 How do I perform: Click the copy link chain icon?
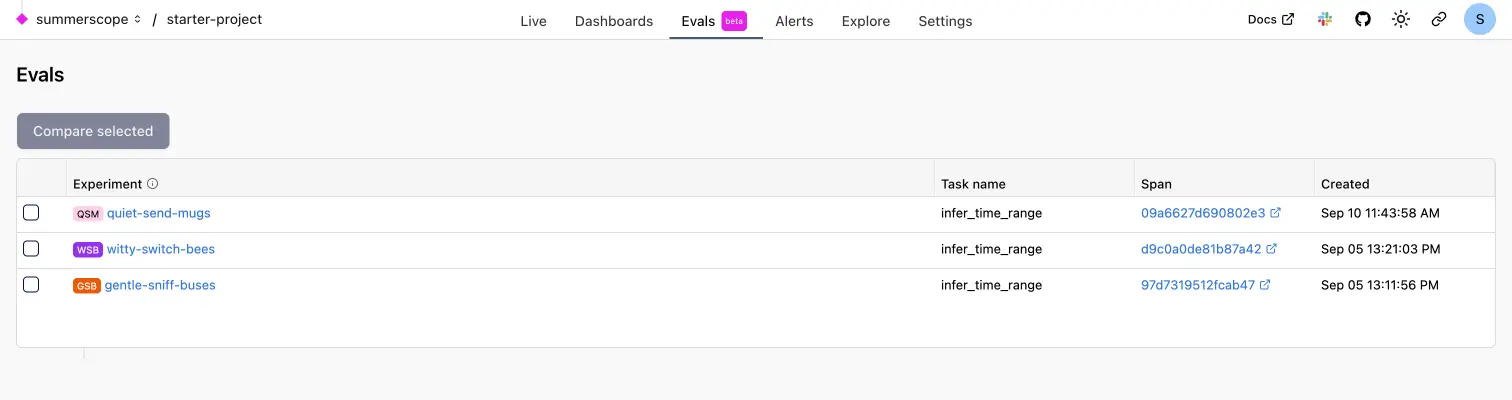(1439, 19)
